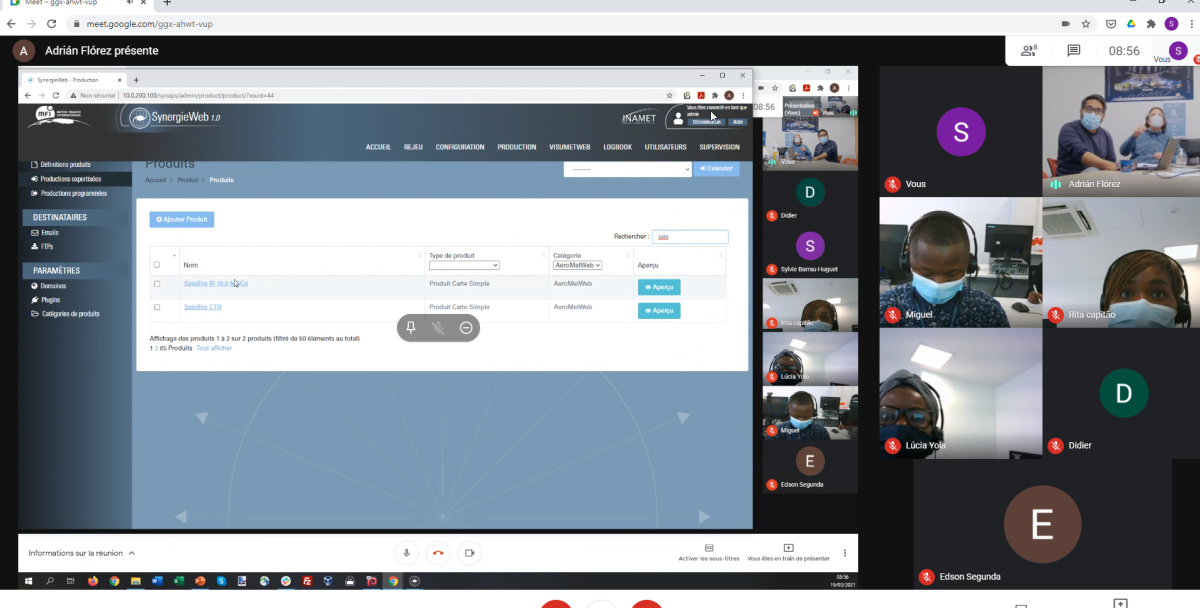Open the Type de produit filter dropdown

pyautogui.click(x=464, y=265)
